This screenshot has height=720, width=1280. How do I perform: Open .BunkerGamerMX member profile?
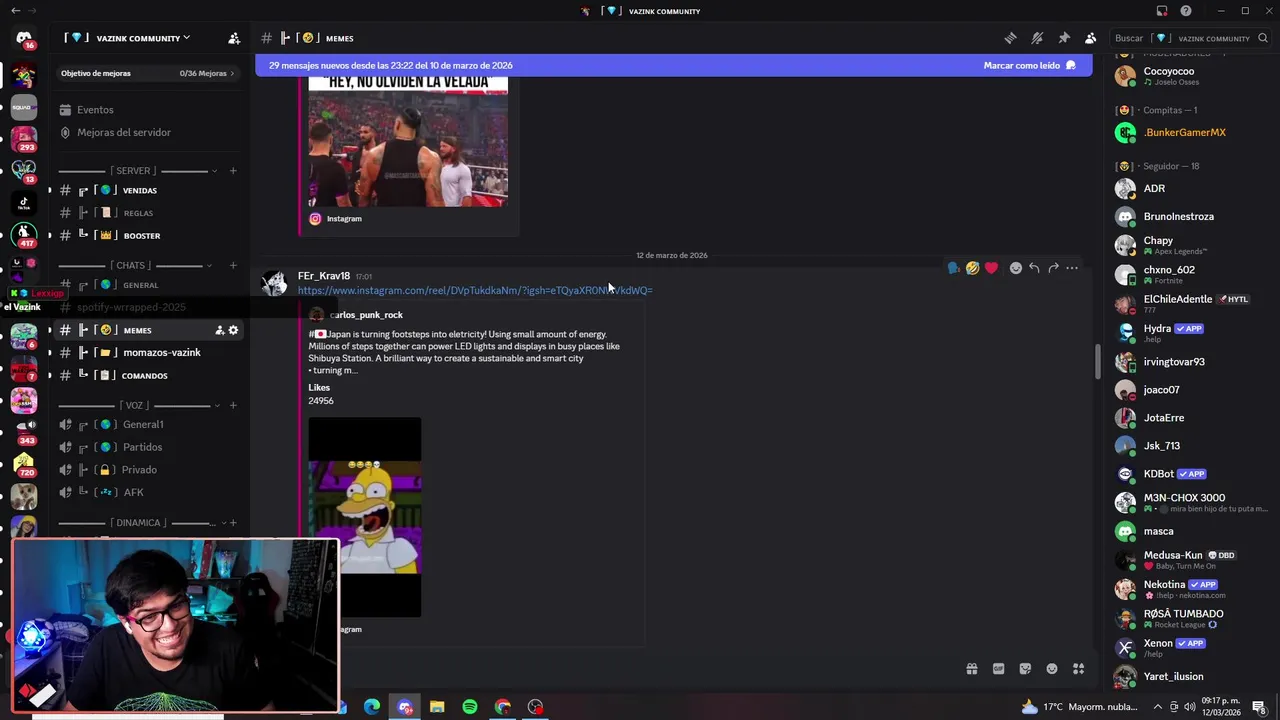click(1190, 132)
